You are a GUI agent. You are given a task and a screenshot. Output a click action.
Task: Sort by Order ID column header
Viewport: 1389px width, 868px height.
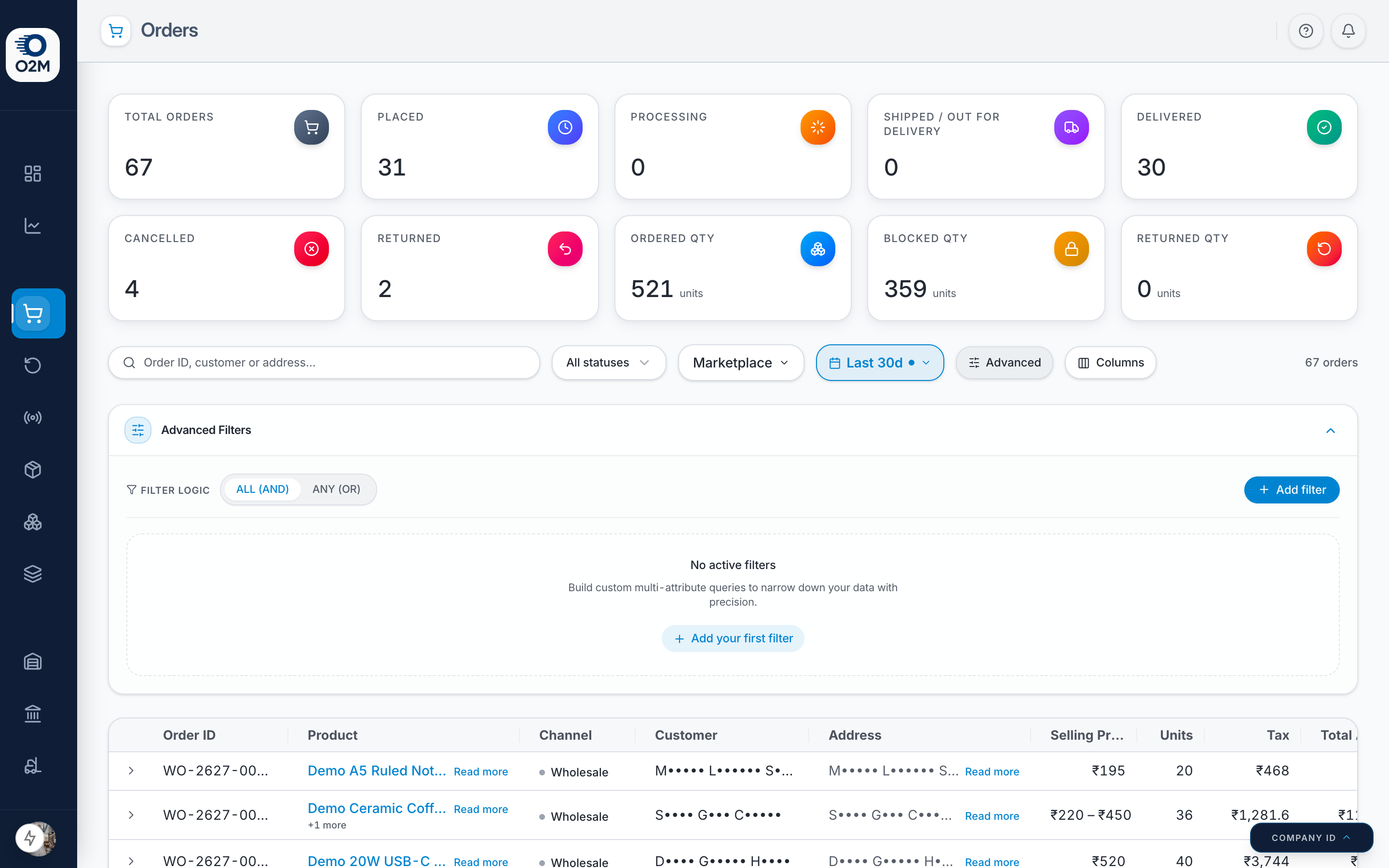pos(189,735)
